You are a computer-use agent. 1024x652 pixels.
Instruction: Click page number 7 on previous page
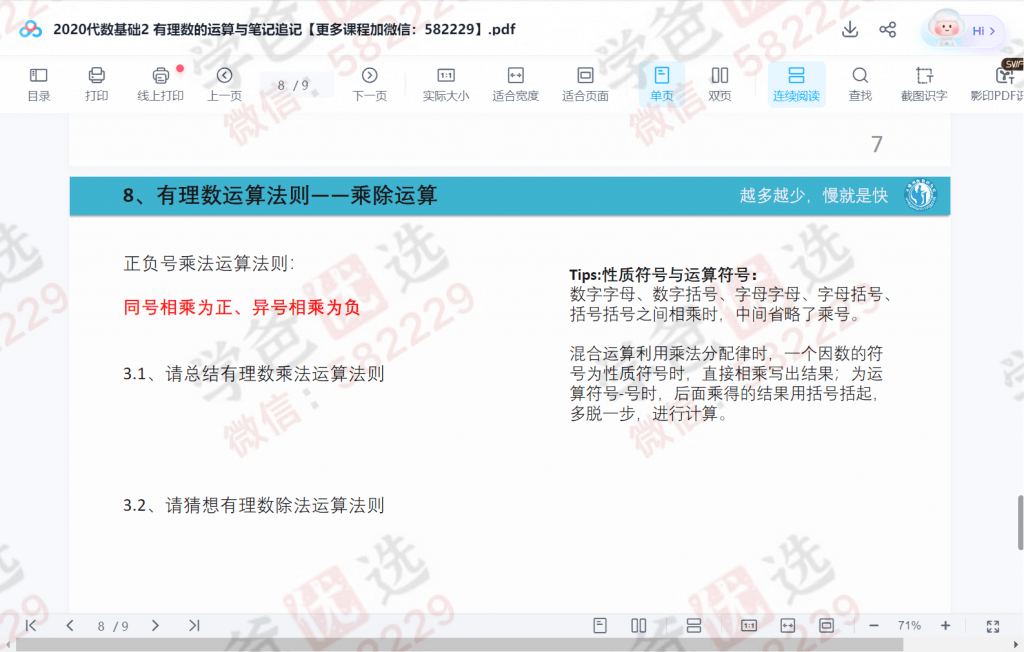pos(877,144)
